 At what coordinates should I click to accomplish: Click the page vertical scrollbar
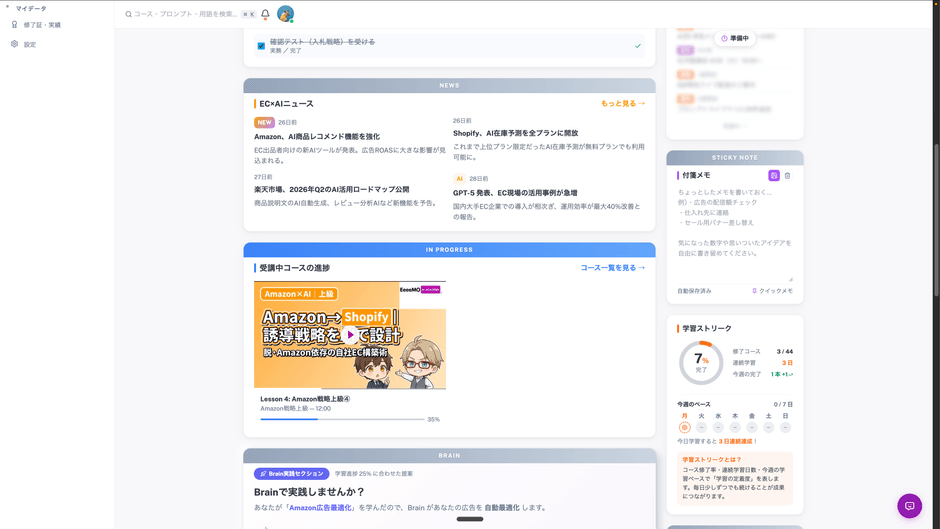tap(936, 219)
